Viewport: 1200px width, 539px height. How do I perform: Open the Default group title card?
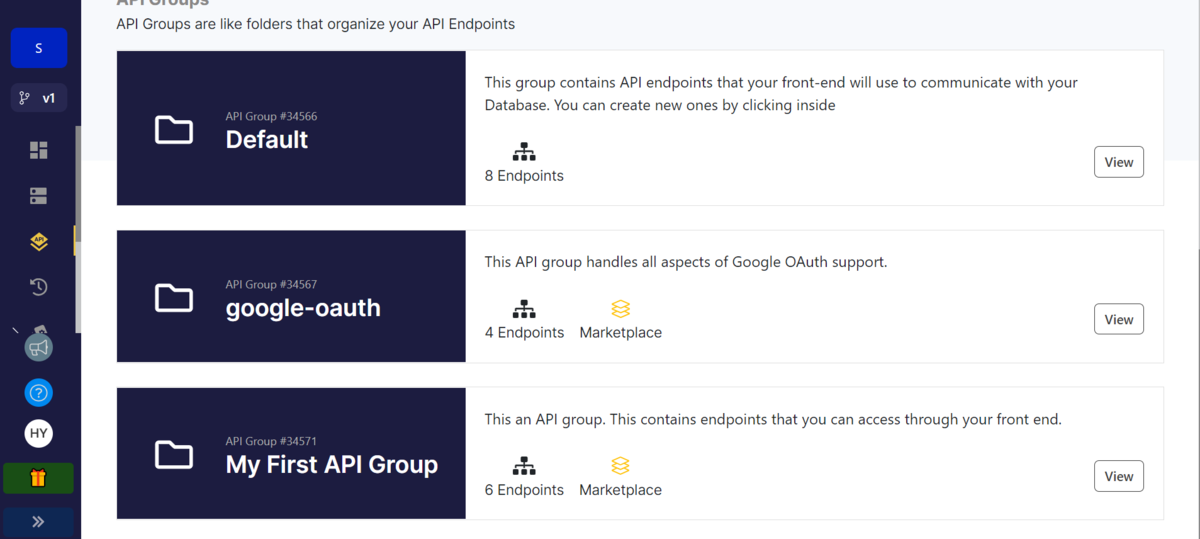tap(291, 129)
